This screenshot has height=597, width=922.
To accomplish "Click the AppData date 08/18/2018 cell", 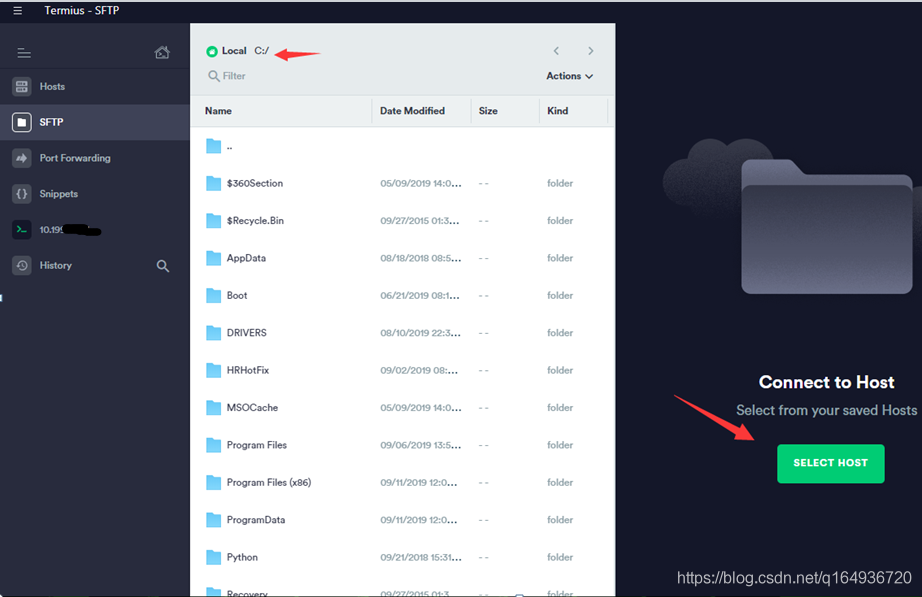I will point(420,258).
